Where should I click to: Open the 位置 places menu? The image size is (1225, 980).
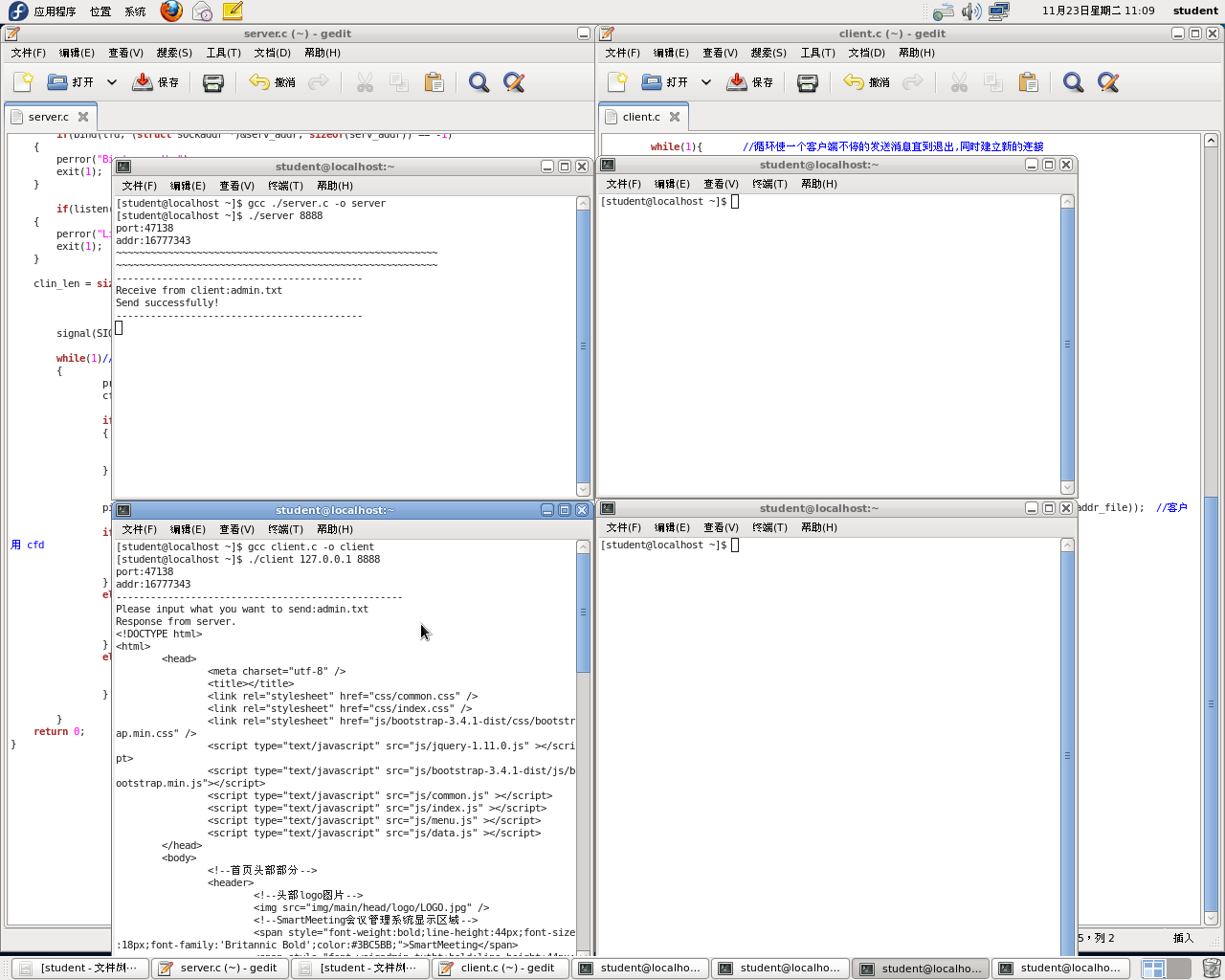[100, 11]
